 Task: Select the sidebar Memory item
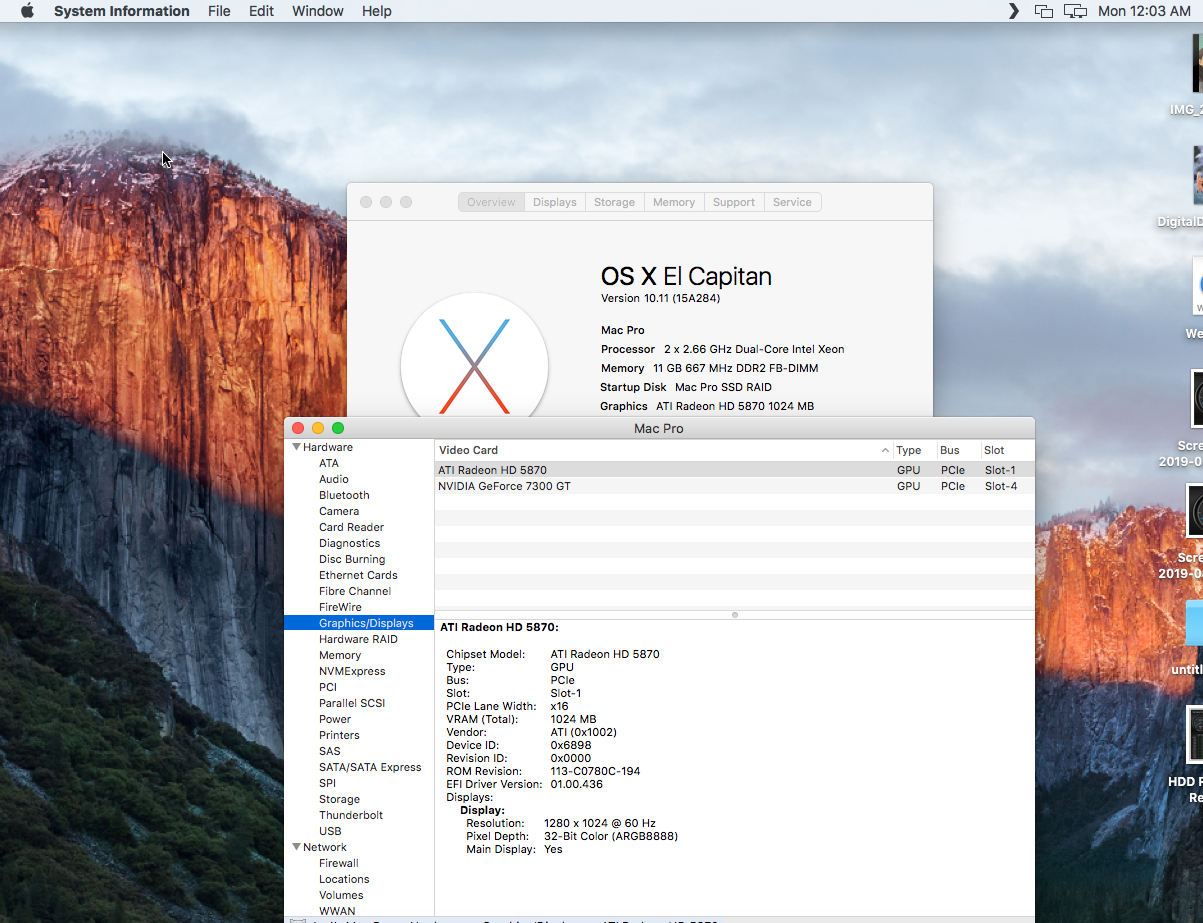click(340, 655)
